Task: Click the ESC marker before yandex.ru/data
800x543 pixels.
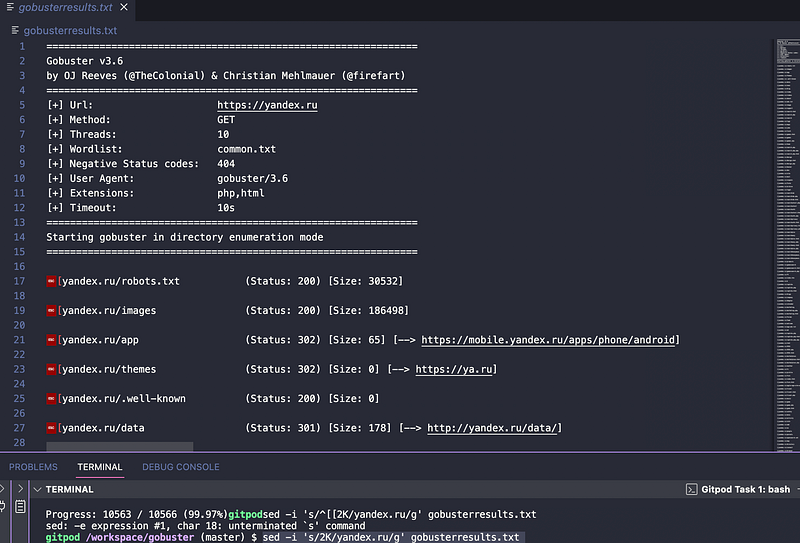Action: point(51,428)
